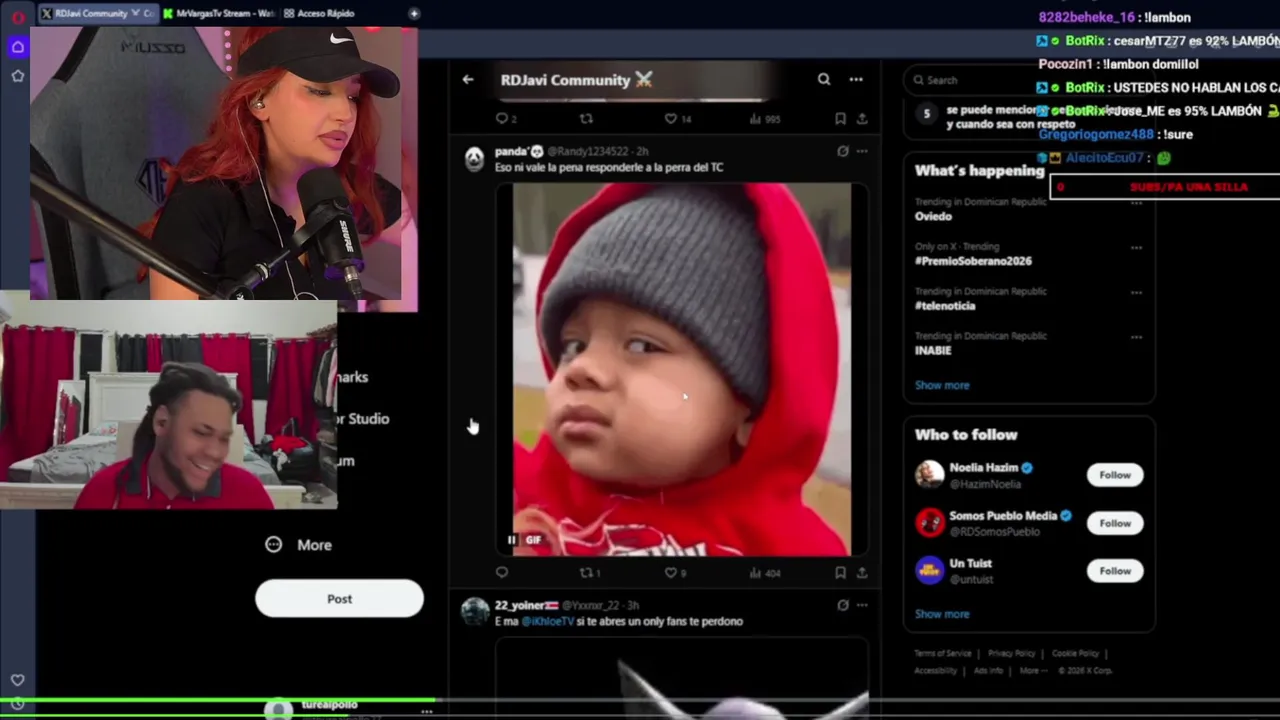Open a new browser tab with plus
This screenshot has height=720, width=1280.
[x=414, y=13]
